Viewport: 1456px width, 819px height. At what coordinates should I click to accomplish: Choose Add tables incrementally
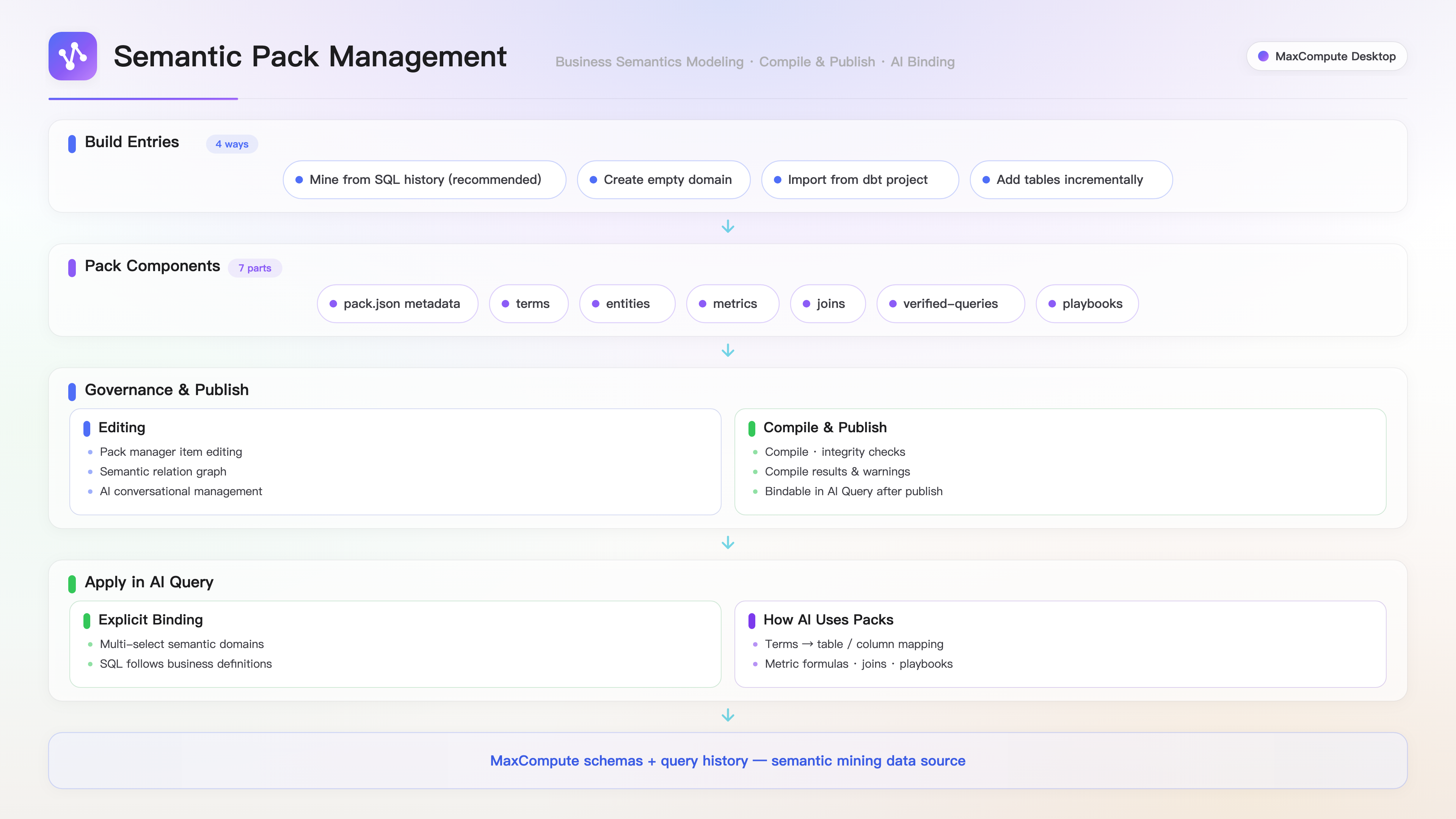click(1071, 180)
